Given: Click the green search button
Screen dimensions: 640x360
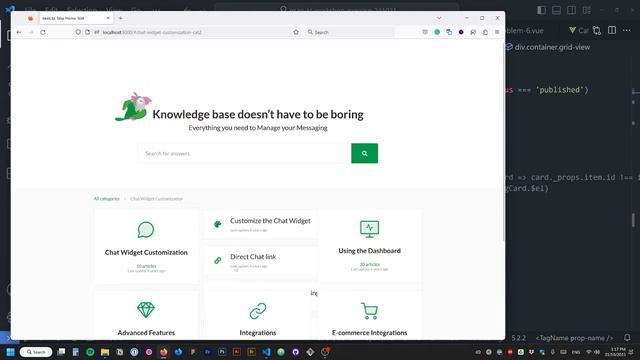Looking at the screenshot, I should (364, 153).
